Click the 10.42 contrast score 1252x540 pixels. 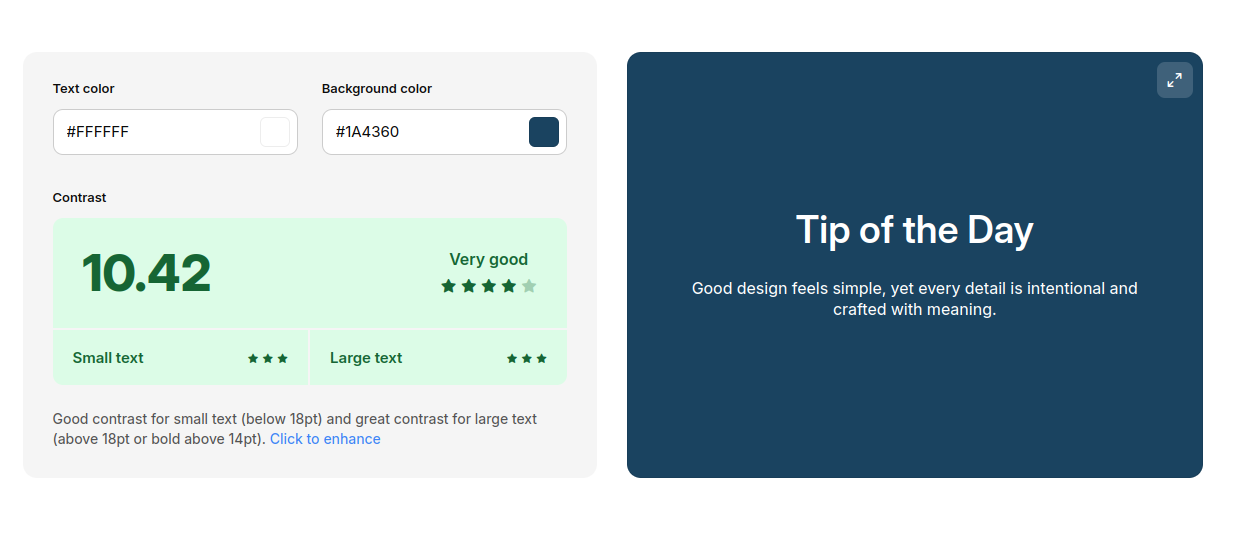pos(146,273)
